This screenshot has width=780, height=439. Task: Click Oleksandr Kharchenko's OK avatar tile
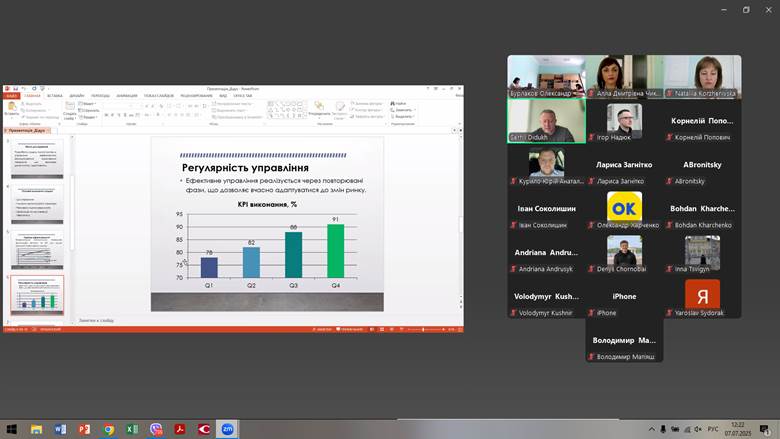[x=624, y=208]
